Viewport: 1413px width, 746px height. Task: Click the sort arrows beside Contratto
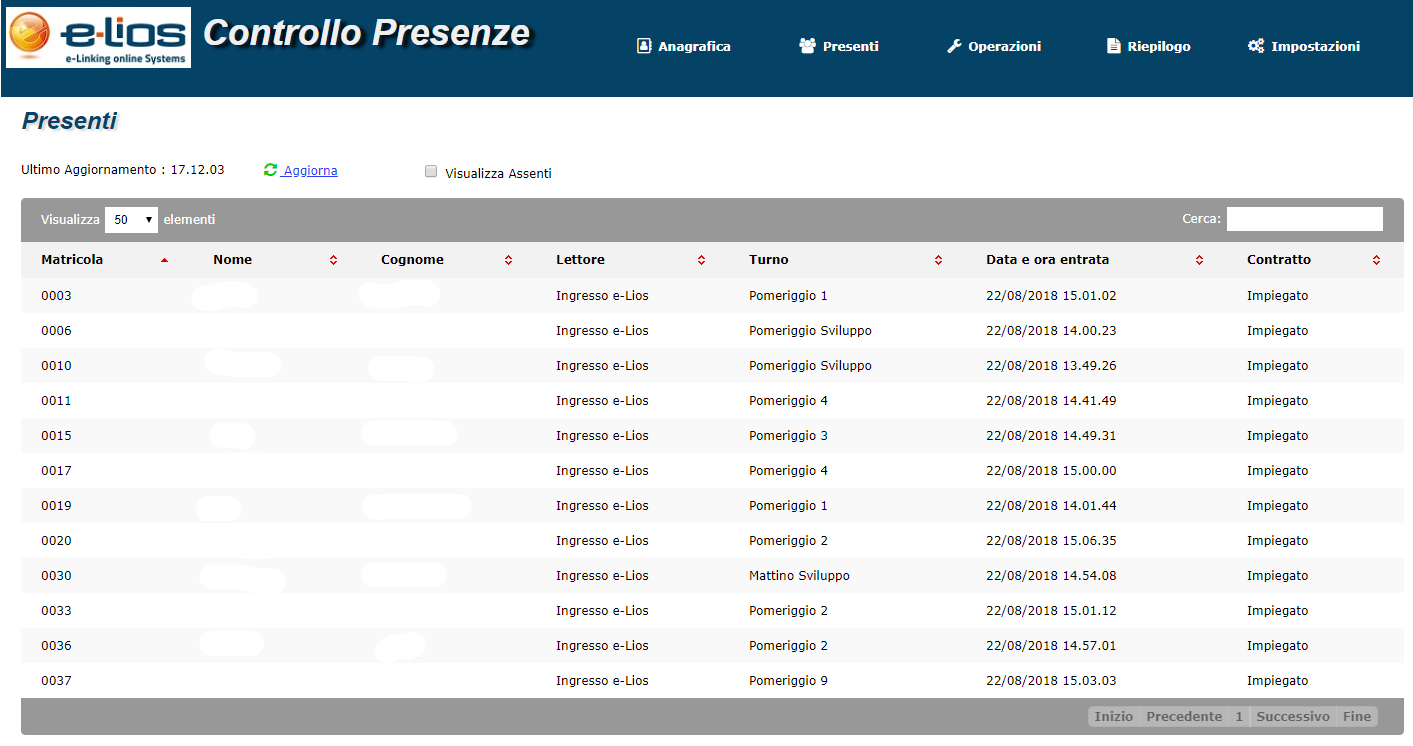coord(1376,260)
